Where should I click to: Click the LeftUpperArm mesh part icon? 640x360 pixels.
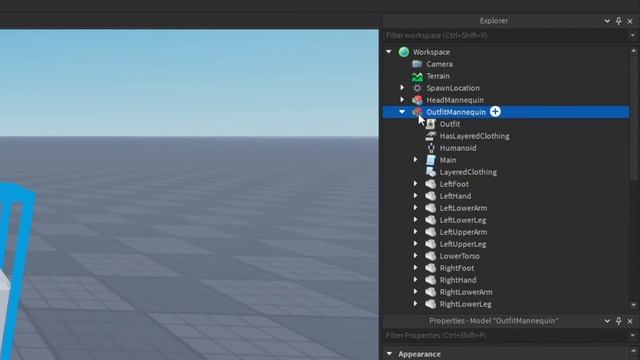tap(430, 232)
